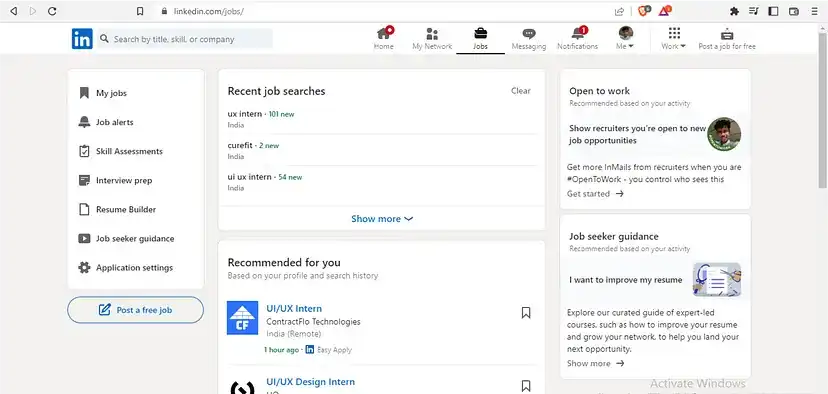Click the page vertical scrollbar
The width and height of the screenshot is (828, 394).
point(823,106)
